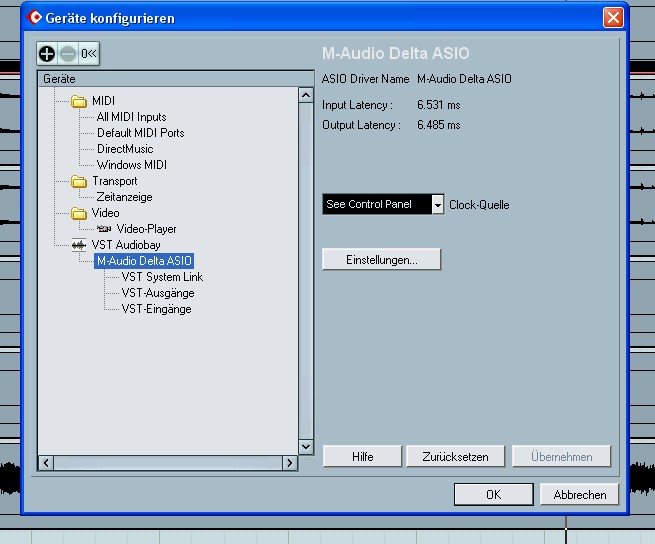
Task: Select All MIDI Inputs in the tree
Action: (x=132, y=117)
